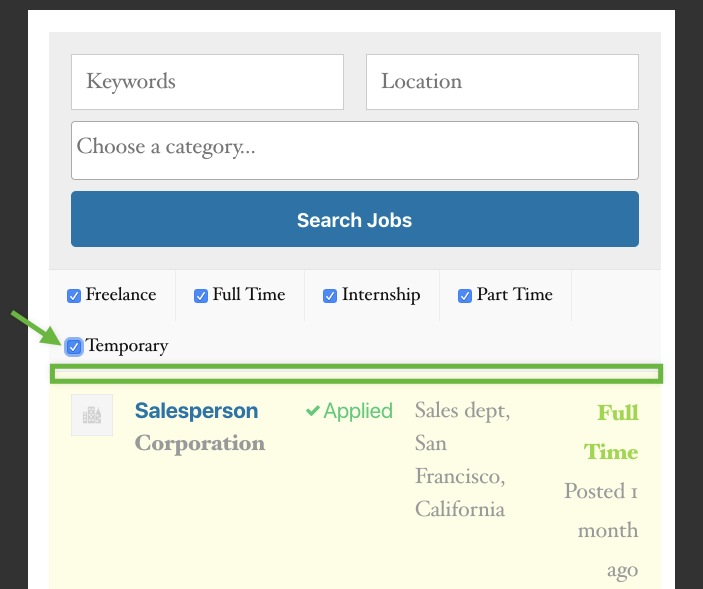Click the Internship filter label
Image resolution: width=703 pixels, height=589 pixels.
[x=381, y=295]
